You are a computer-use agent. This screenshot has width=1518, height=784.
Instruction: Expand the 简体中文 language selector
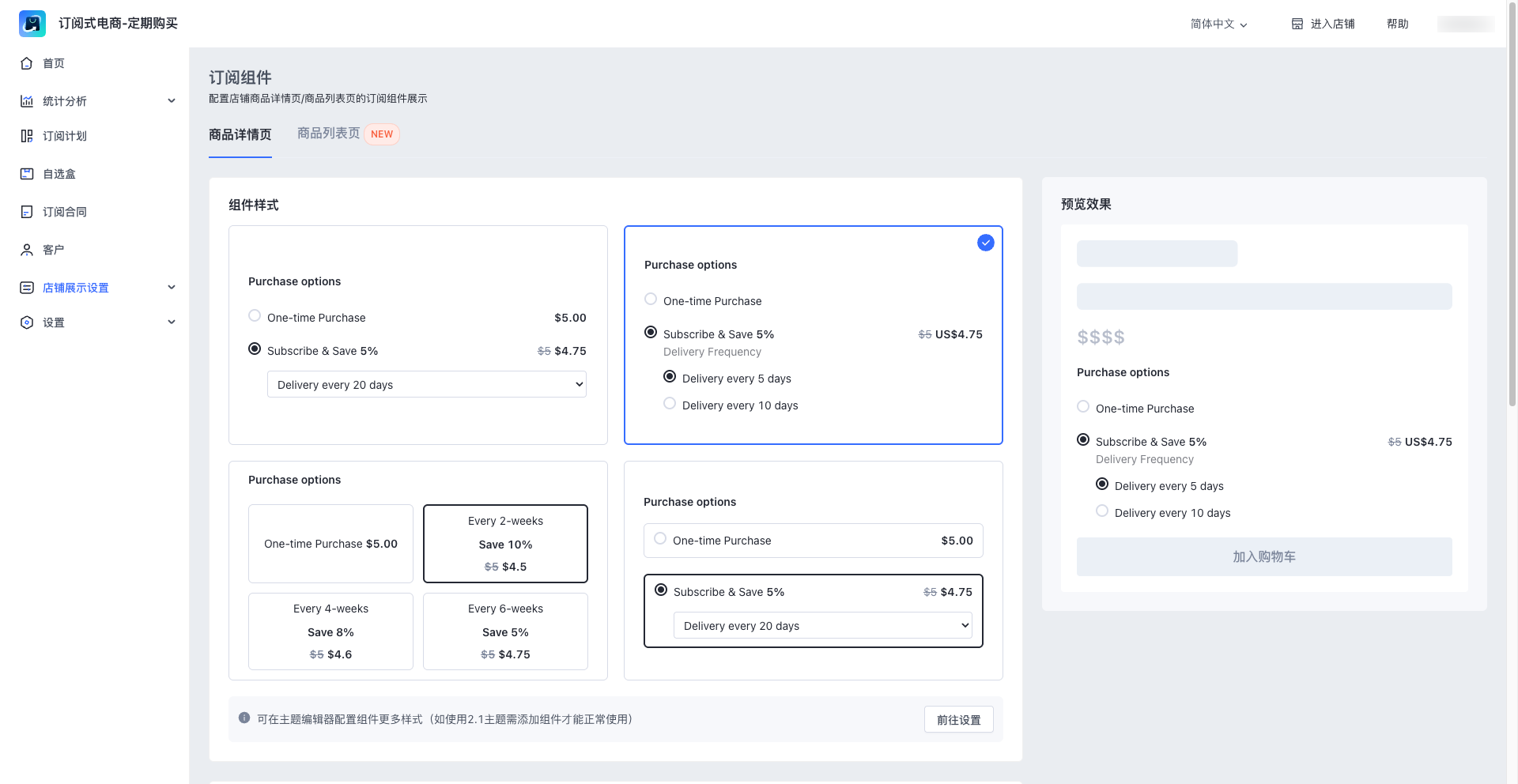click(x=1218, y=24)
